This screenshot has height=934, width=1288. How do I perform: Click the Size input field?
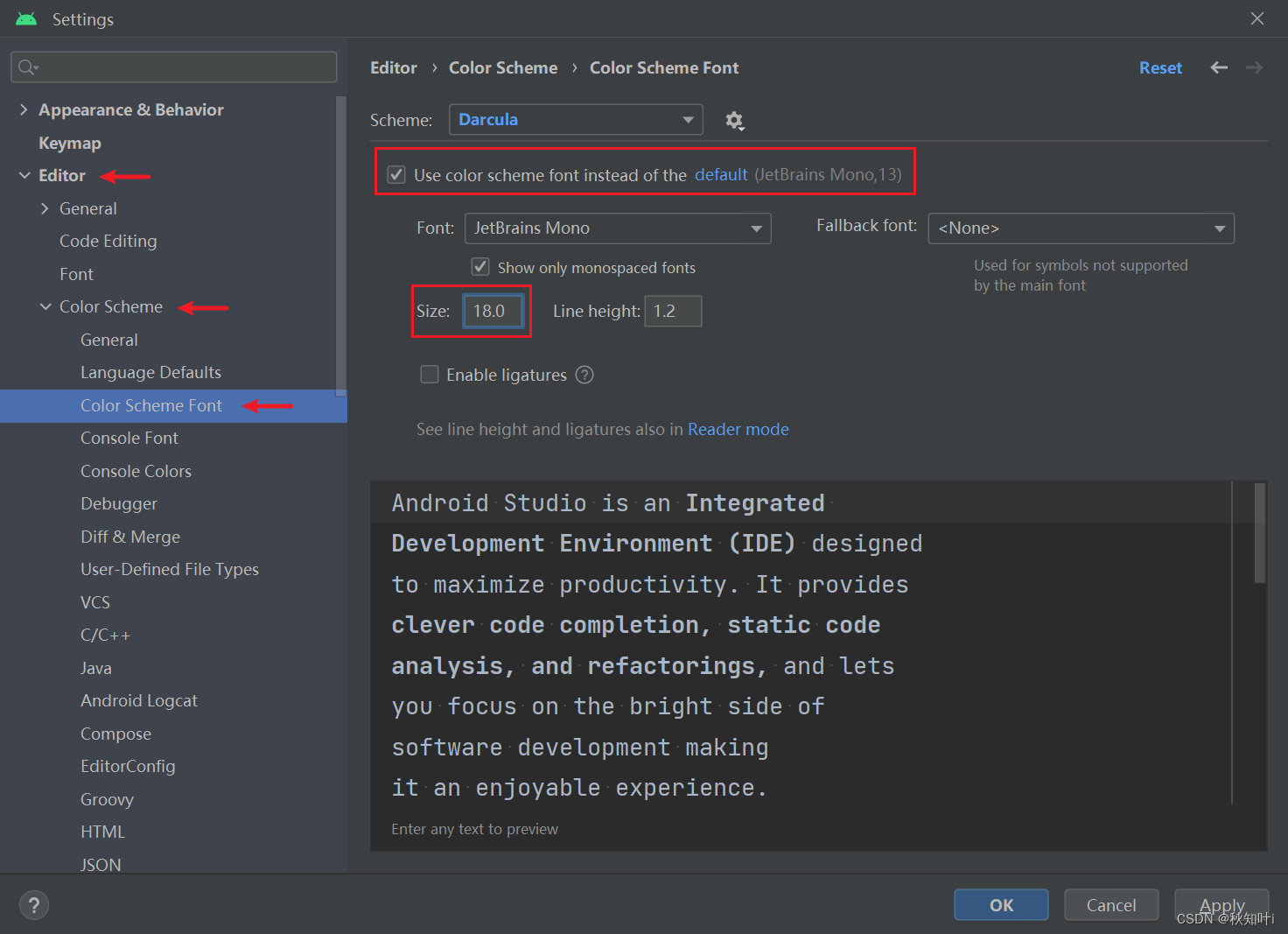493,311
